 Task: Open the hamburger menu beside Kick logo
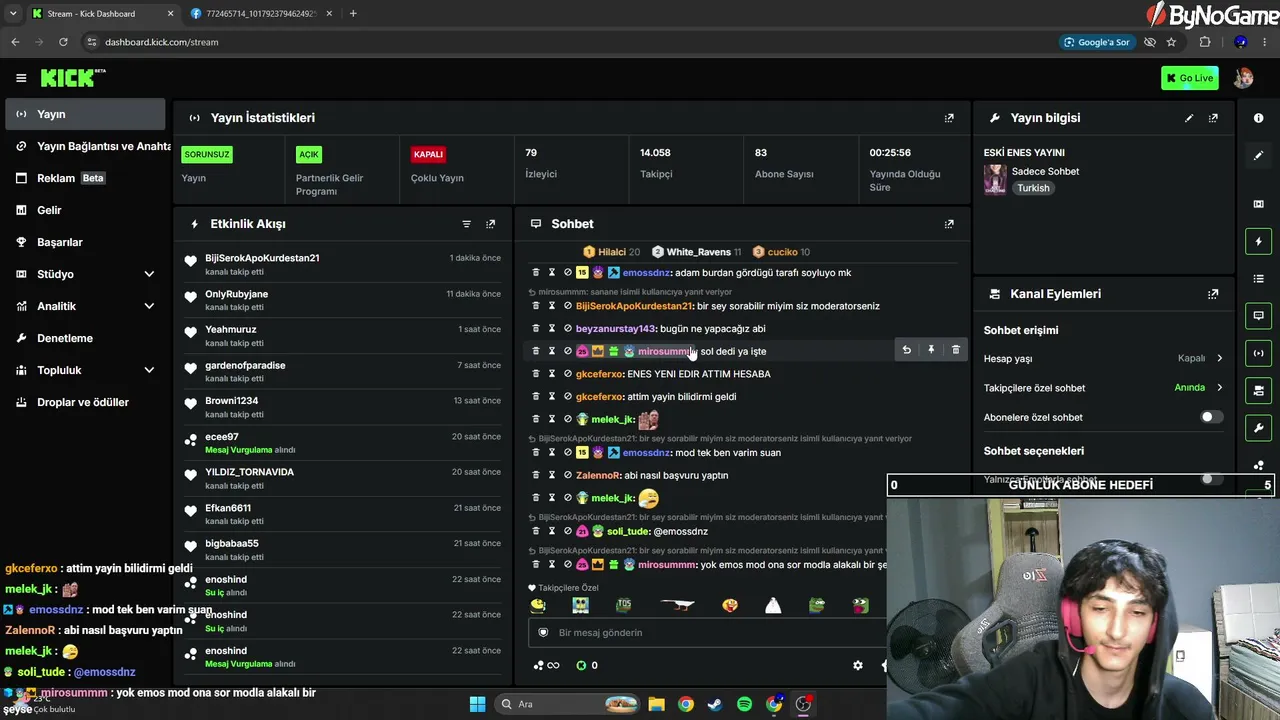tap(21, 78)
